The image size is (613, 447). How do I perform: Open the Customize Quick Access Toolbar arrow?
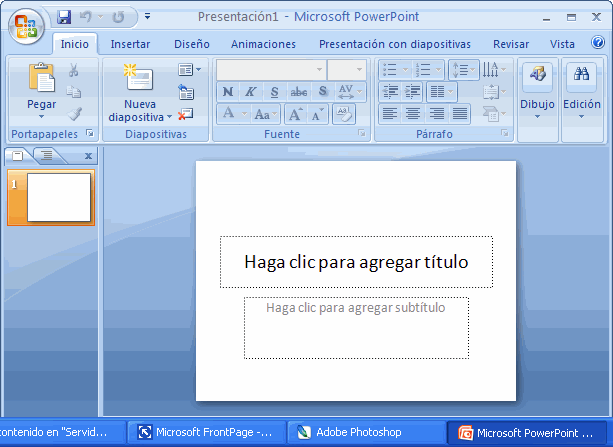(x=147, y=16)
